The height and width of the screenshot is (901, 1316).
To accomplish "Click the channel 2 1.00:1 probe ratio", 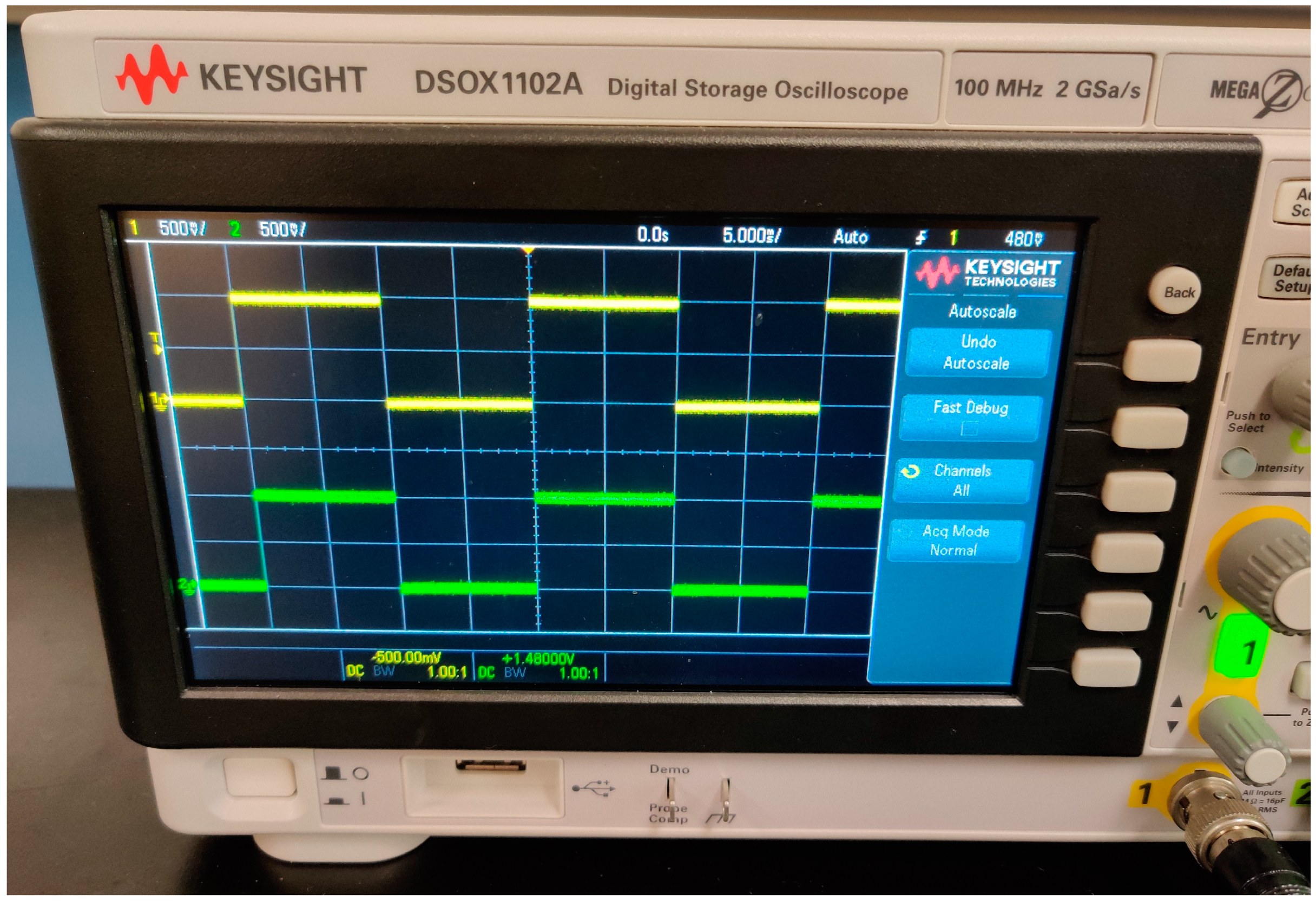I will point(578,673).
